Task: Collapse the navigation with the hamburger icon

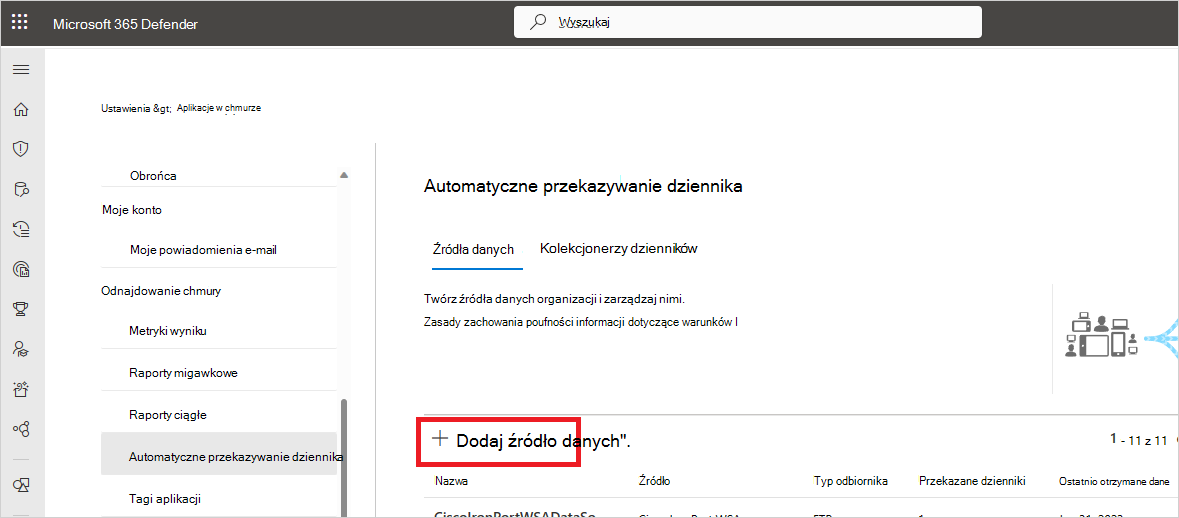Action: coord(21,70)
